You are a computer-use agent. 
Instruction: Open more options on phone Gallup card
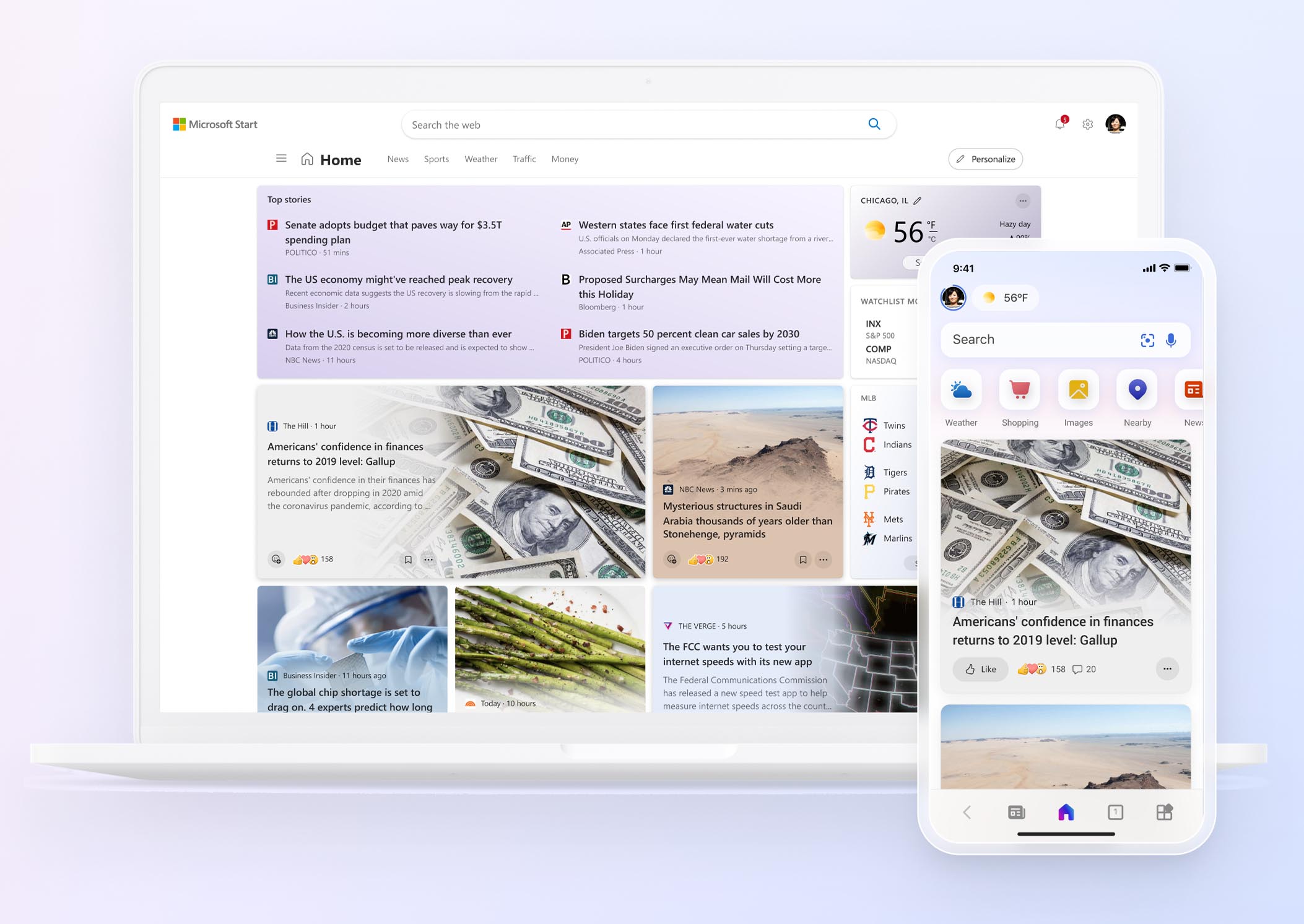(1167, 669)
